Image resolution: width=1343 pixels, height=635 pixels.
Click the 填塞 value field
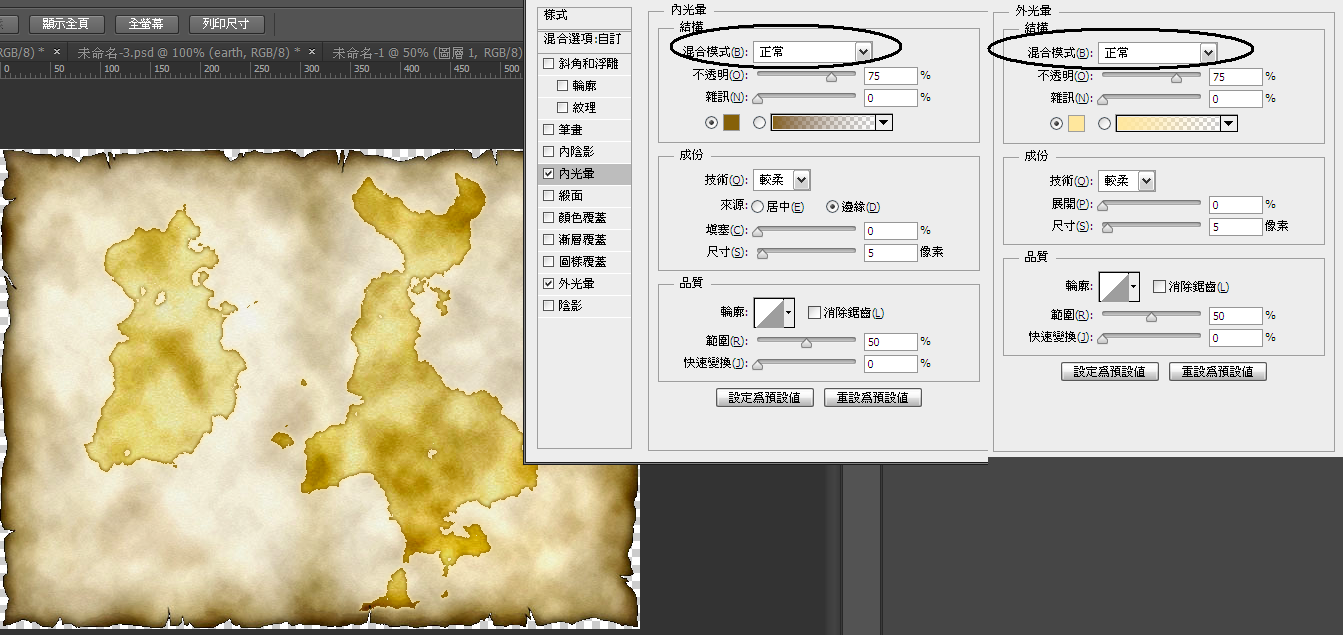[891, 231]
